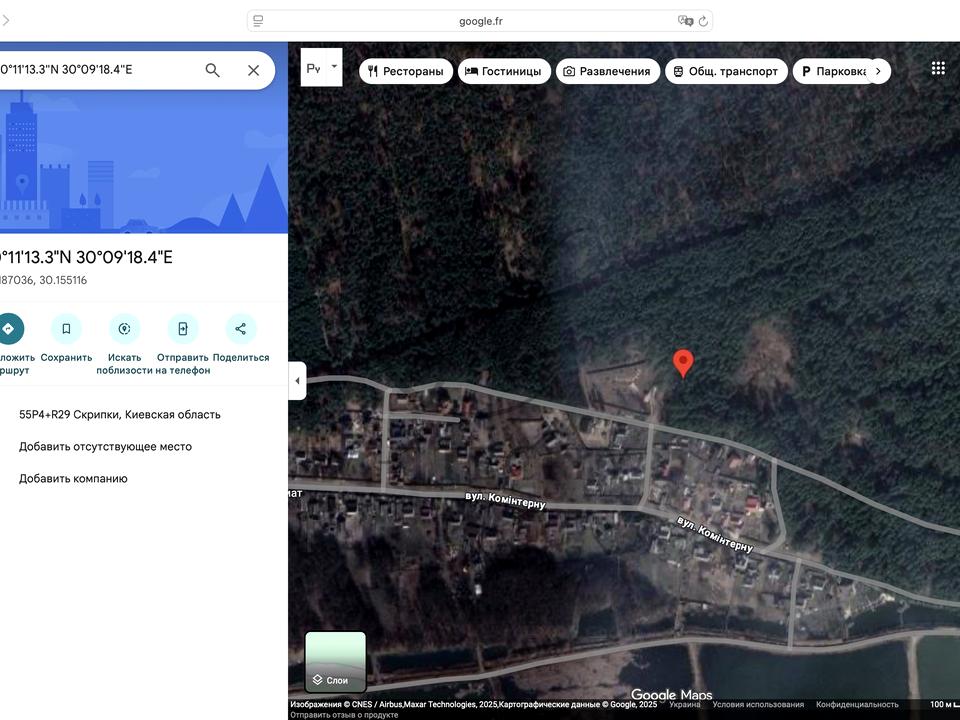Click the Save (Сохранить) bookmark icon
This screenshot has width=960, height=720.
66,328
